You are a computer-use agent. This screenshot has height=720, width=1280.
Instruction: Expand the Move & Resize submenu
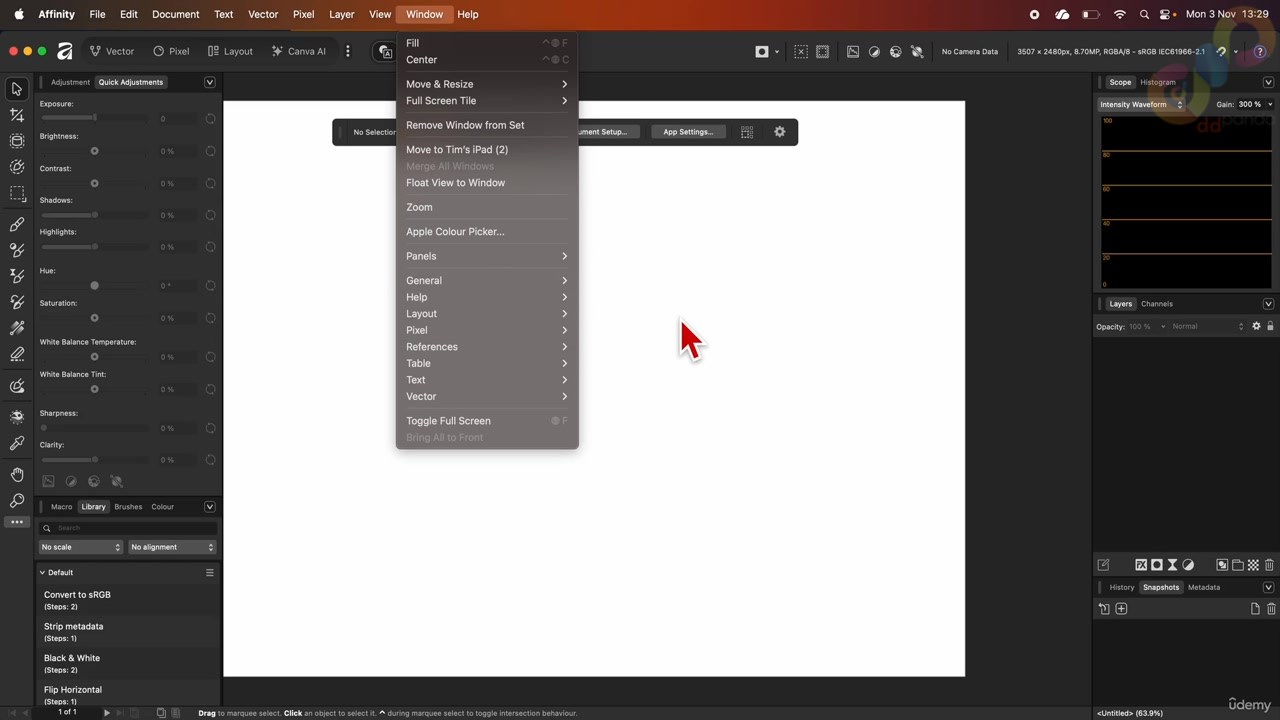[x=487, y=84]
